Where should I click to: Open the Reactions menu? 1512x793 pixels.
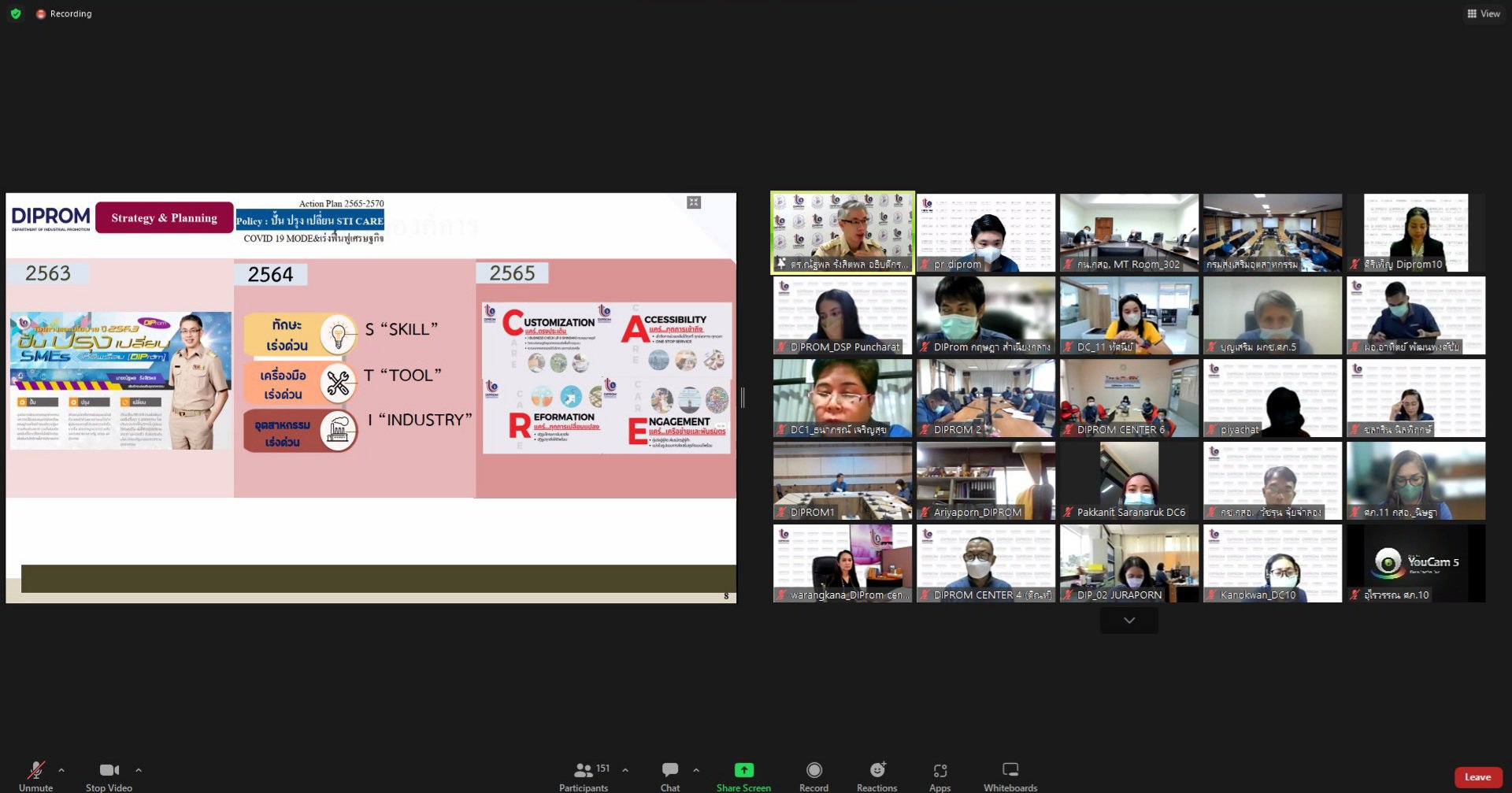tap(876, 776)
